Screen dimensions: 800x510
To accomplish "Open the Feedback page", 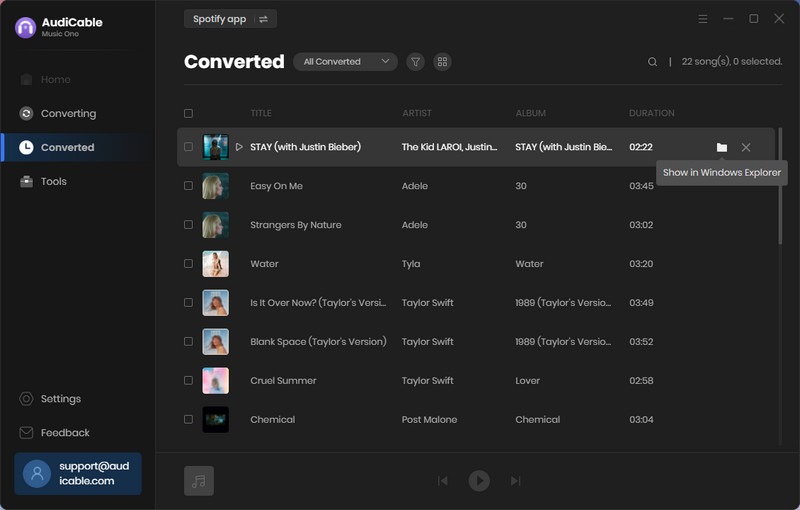I will (x=54, y=432).
